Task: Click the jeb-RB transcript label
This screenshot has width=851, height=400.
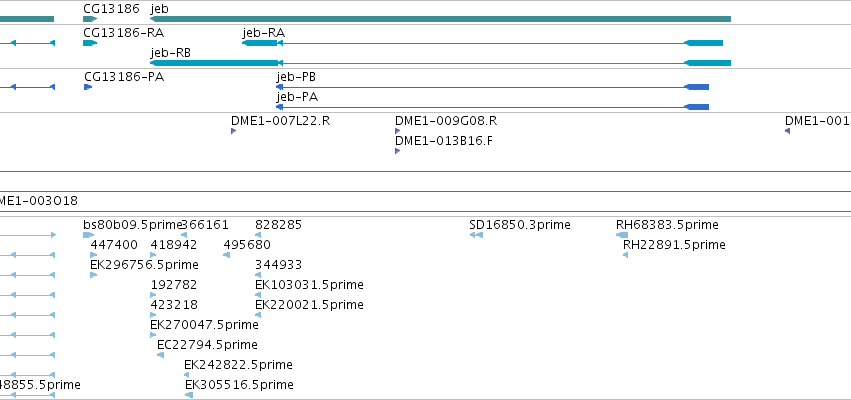Action: [170, 53]
